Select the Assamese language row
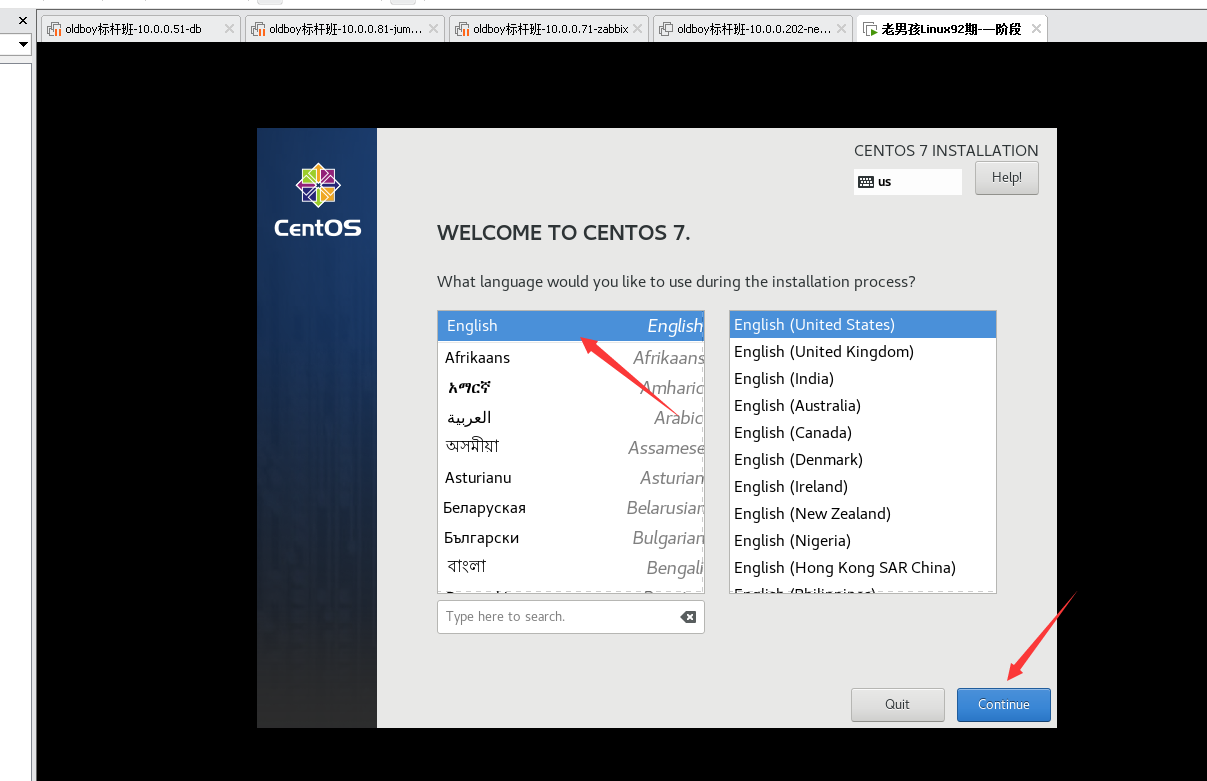Image resolution: width=1207 pixels, height=781 pixels. click(x=570, y=447)
